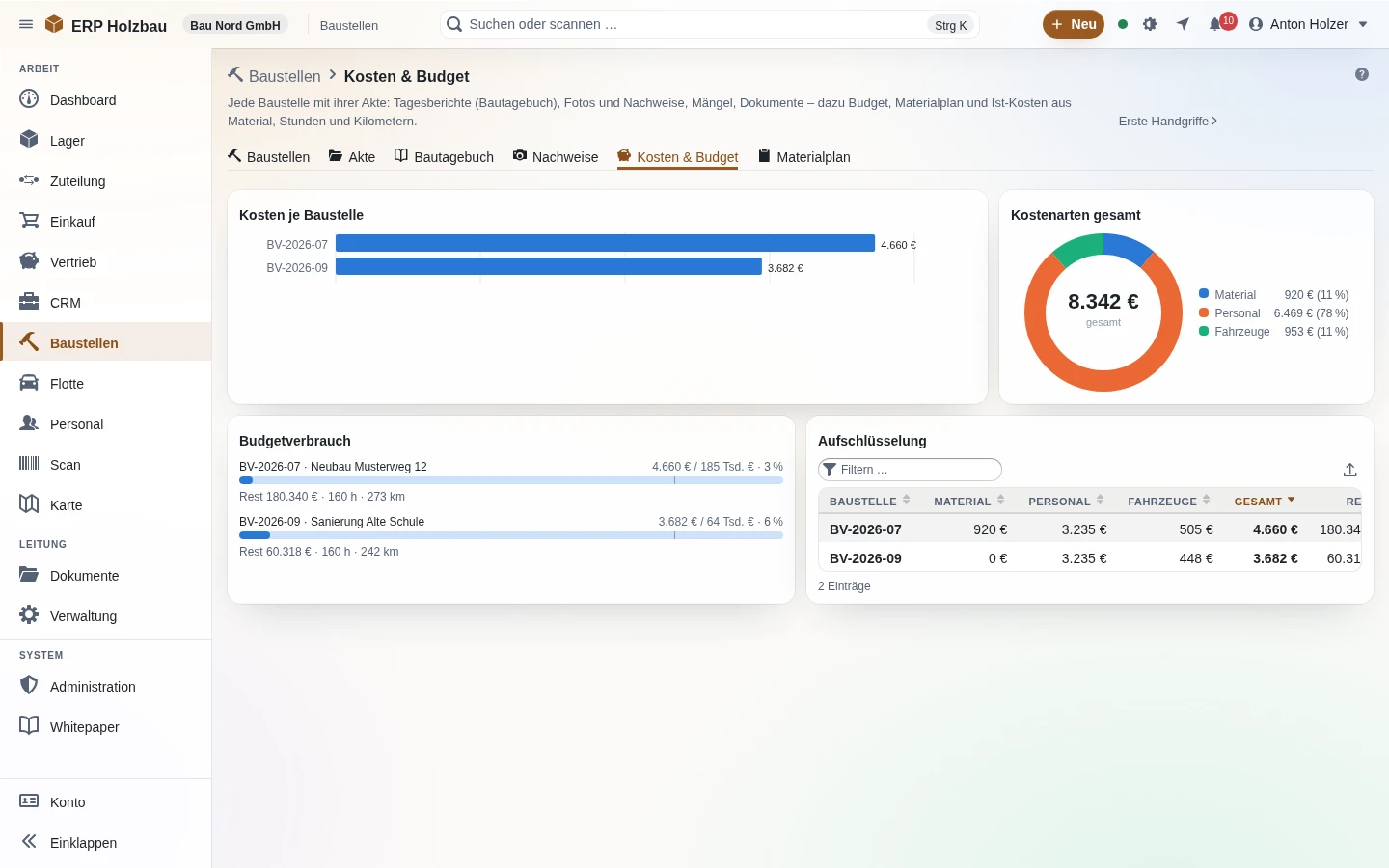Click the Flotte car icon
Image resolution: width=1389 pixels, height=868 pixels.
pos(29,383)
